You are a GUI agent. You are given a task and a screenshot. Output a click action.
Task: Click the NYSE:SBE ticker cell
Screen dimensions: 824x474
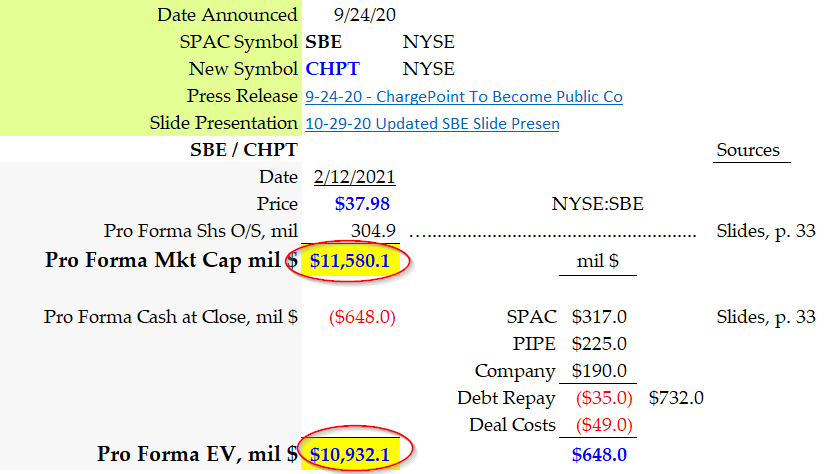pyautogui.click(x=597, y=205)
